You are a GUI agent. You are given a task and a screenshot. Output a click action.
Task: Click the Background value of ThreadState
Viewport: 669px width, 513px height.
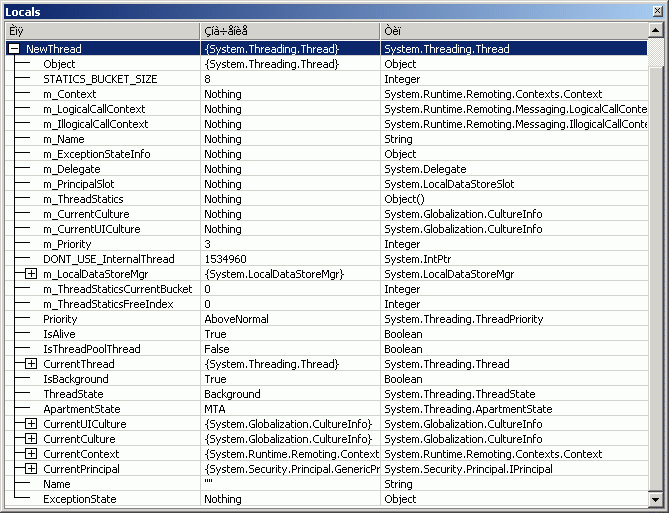coord(232,394)
